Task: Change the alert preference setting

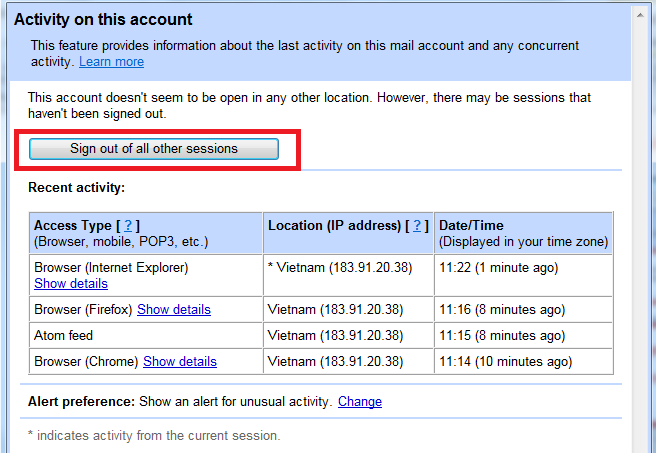Action: coord(360,402)
